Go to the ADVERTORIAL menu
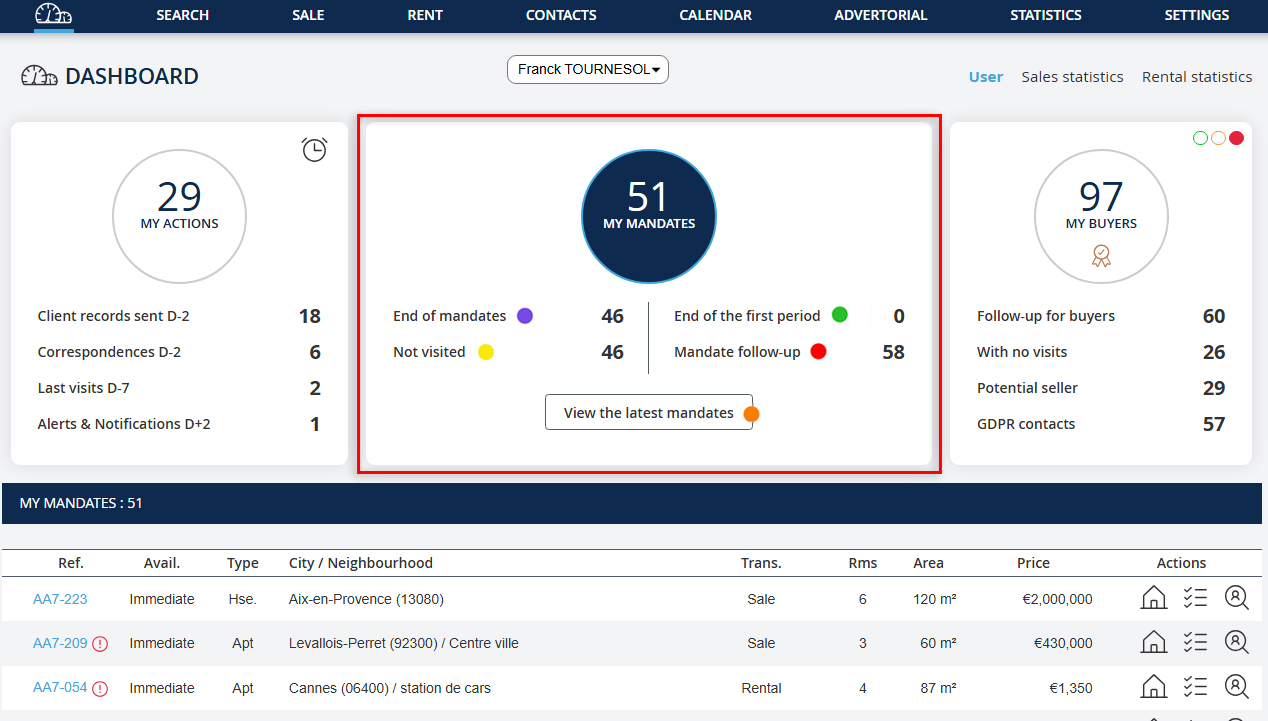Screen dimensions: 1268x721 pos(880,15)
